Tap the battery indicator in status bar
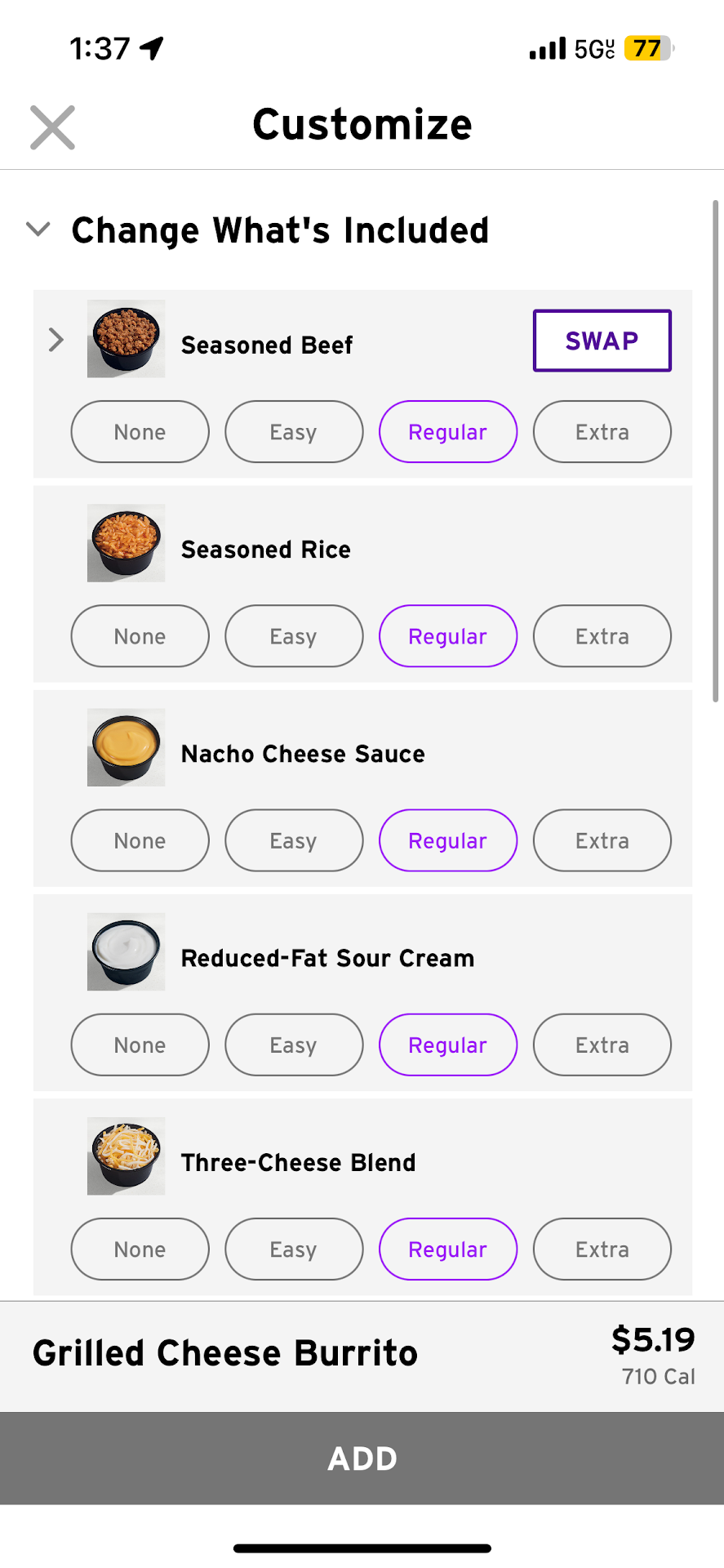The height and width of the screenshot is (1568, 724). [x=648, y=48]
